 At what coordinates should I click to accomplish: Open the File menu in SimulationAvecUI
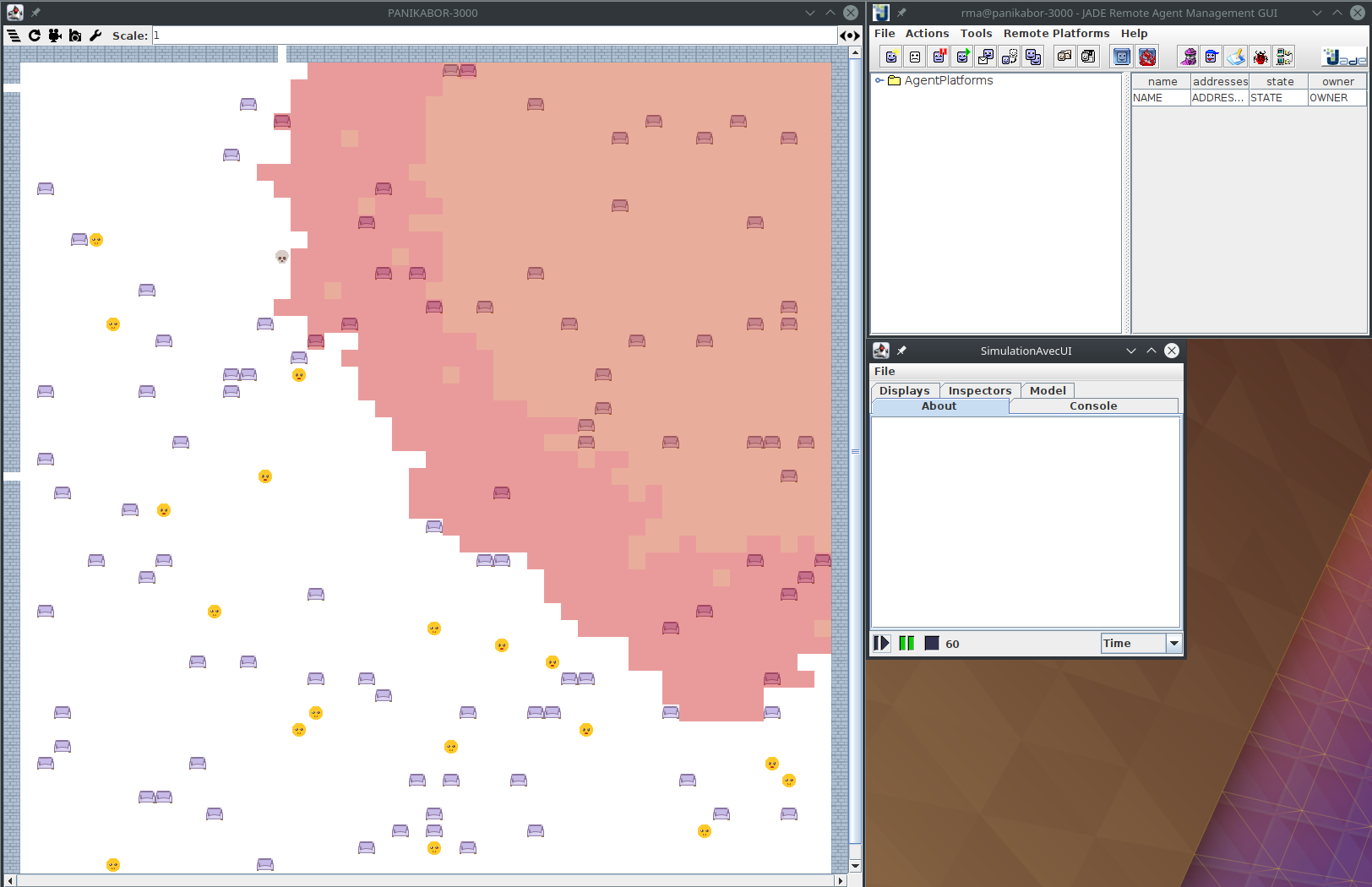coord(885,372)
